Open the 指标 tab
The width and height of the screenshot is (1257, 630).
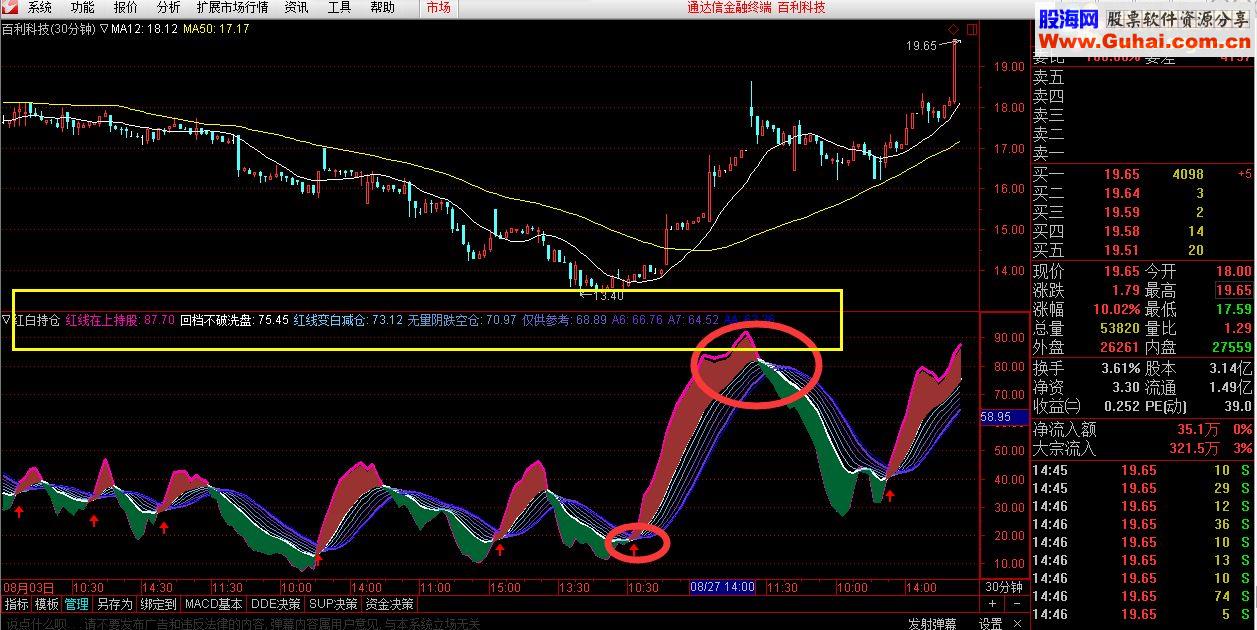tap(17, 604)
